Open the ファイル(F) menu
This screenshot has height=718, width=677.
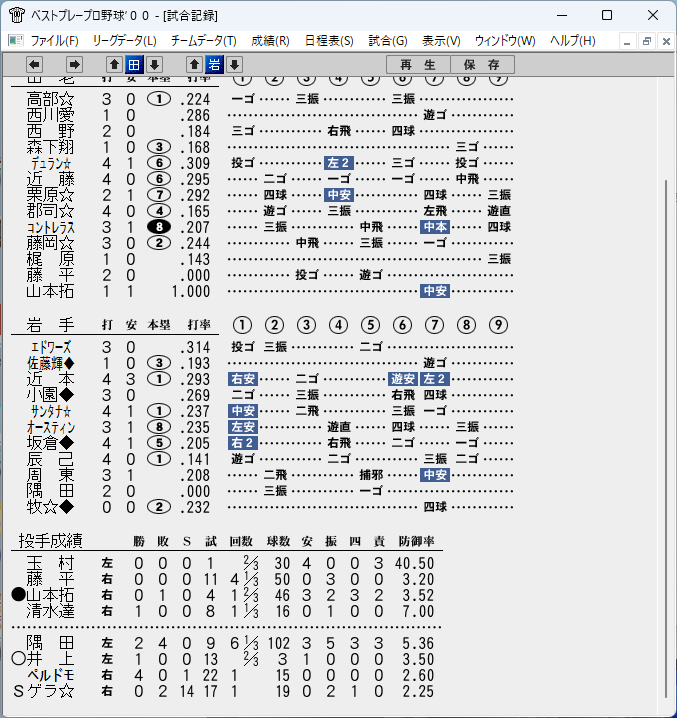point(55,41)
